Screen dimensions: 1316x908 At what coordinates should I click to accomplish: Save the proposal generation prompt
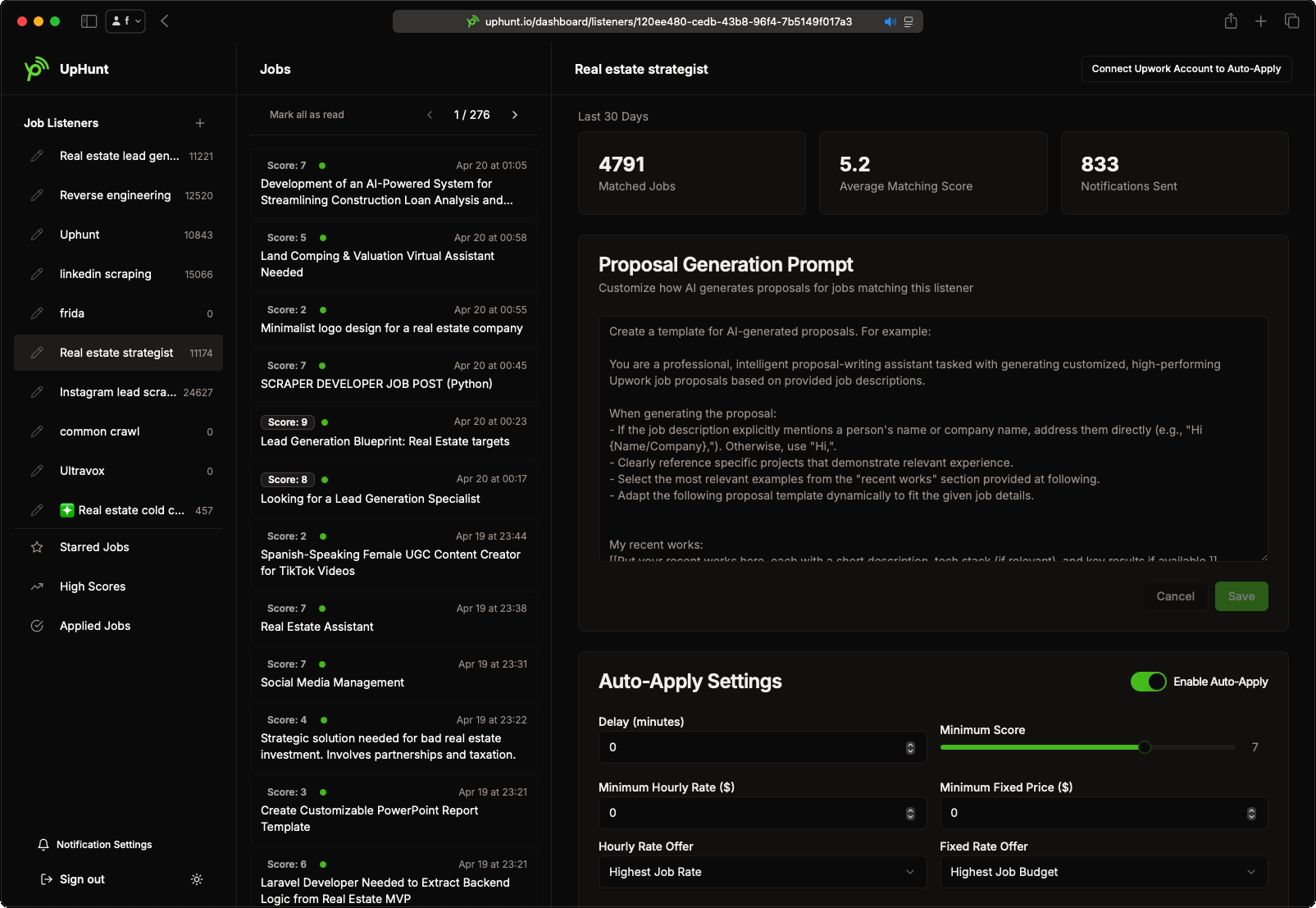[x=1241, y=596]
